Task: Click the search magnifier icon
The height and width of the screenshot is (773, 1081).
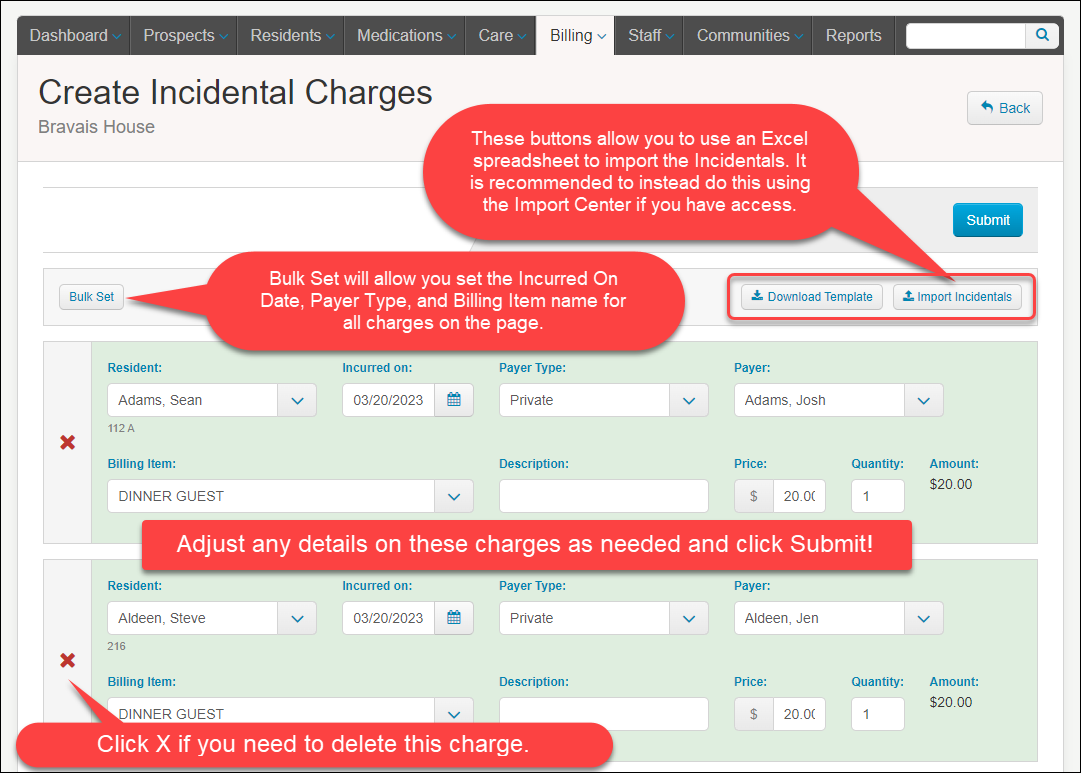Action: [1042, 35]
